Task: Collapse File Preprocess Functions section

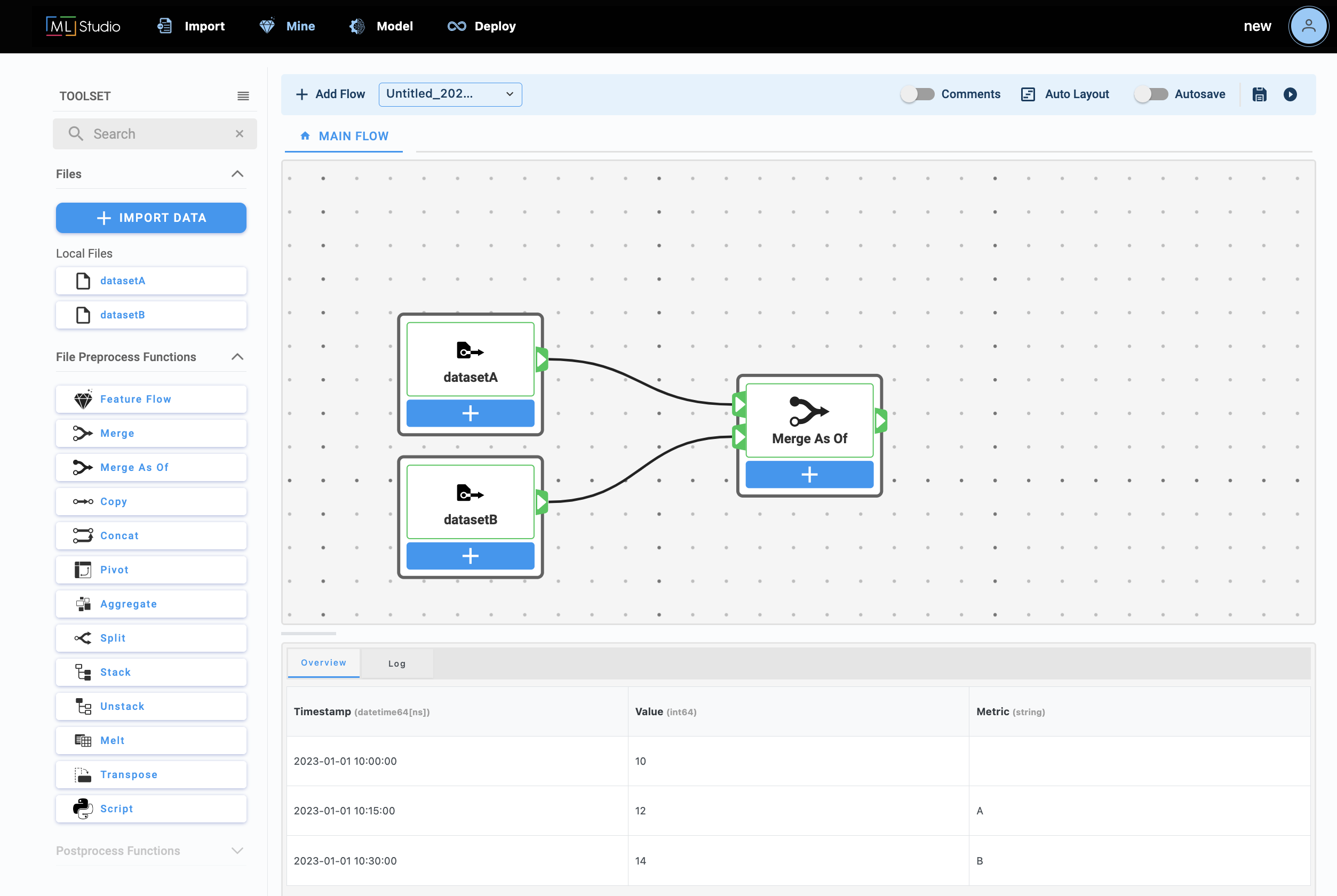Action: click(x=237, y=357)
